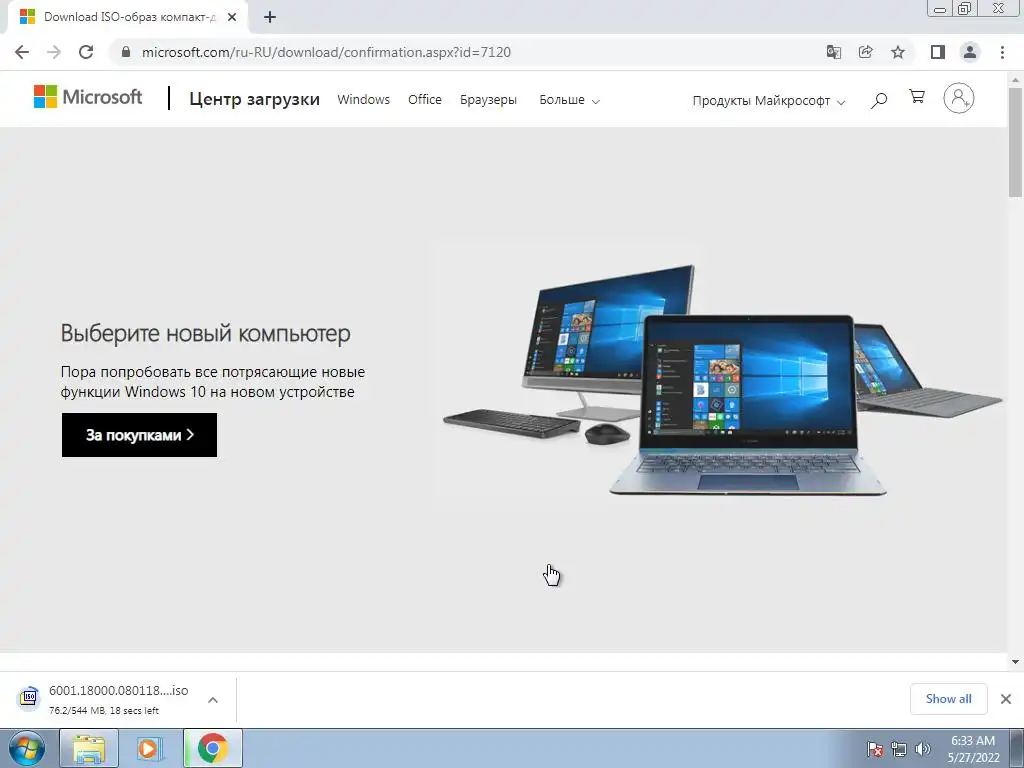The width and height of the screenshot is (1024, 768).
Task: Open the Windows Start button
Action: coord(27,748)
